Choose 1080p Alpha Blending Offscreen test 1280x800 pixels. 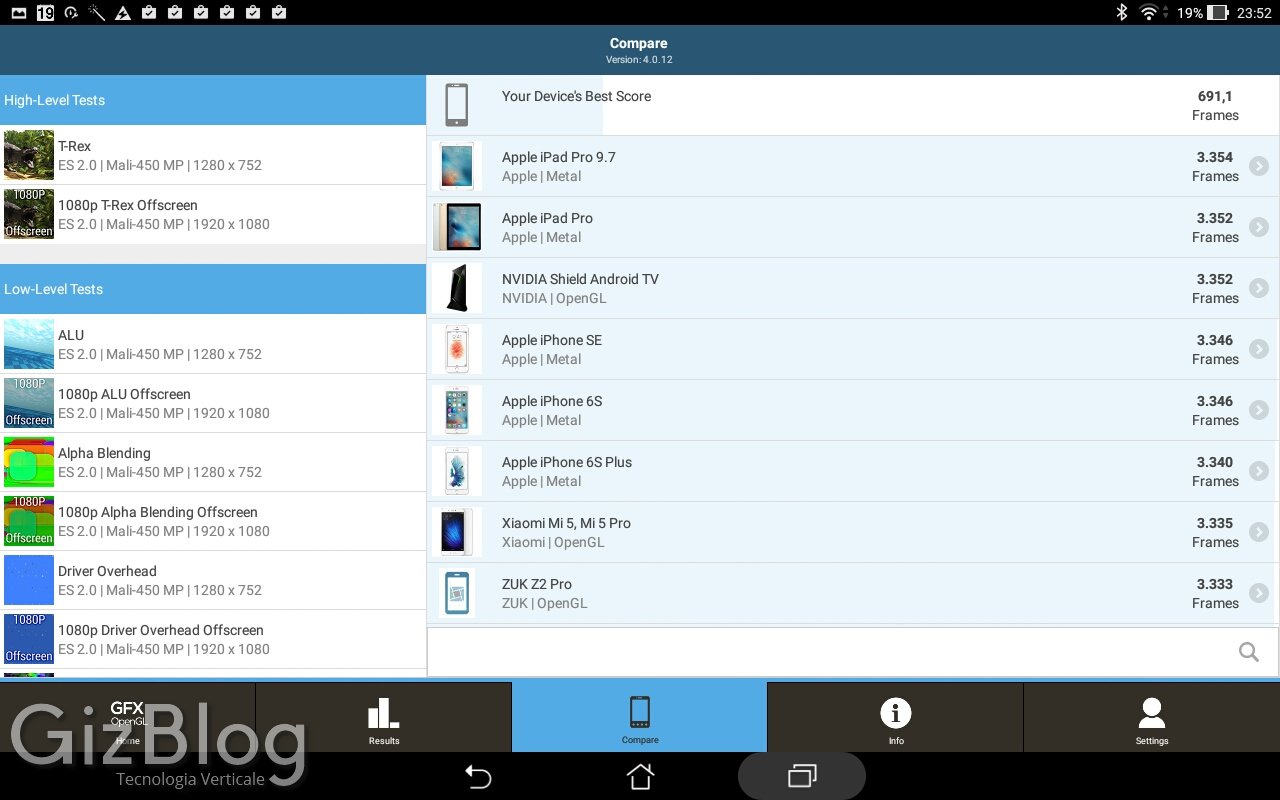click(x=213, y=521)
